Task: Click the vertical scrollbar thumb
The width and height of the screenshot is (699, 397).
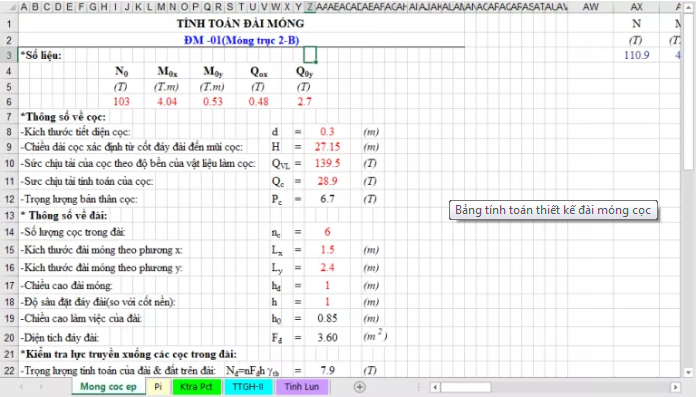Action: point(689,91)
